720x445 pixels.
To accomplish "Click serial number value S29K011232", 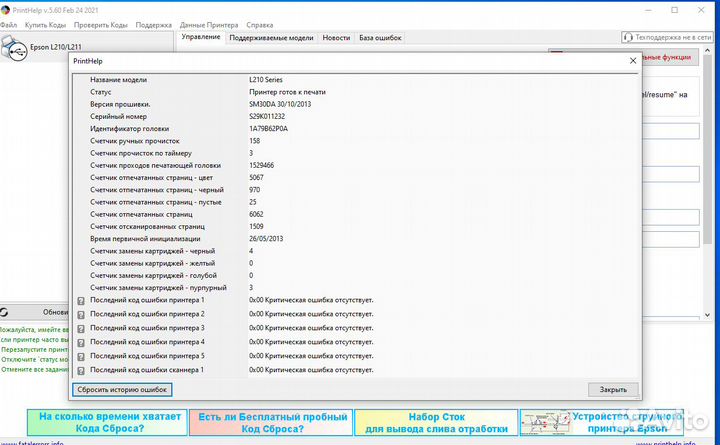I will [267, 117].
